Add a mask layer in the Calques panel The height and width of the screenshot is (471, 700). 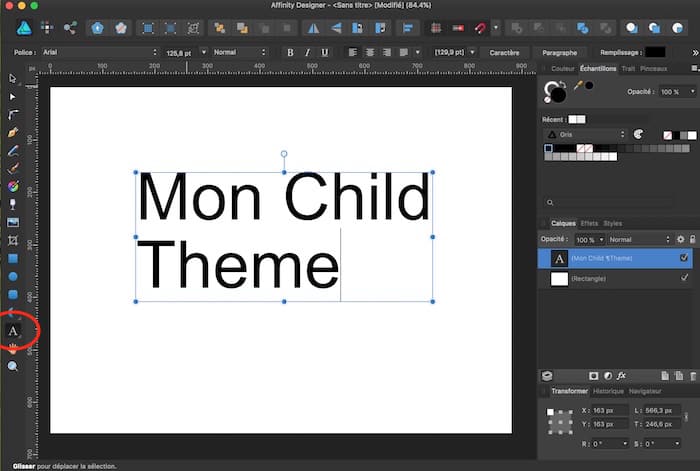(x=593, y=376)
